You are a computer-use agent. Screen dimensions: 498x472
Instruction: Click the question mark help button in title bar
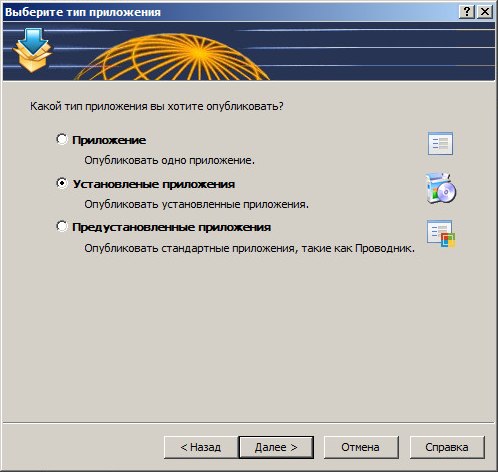[467, 12]
